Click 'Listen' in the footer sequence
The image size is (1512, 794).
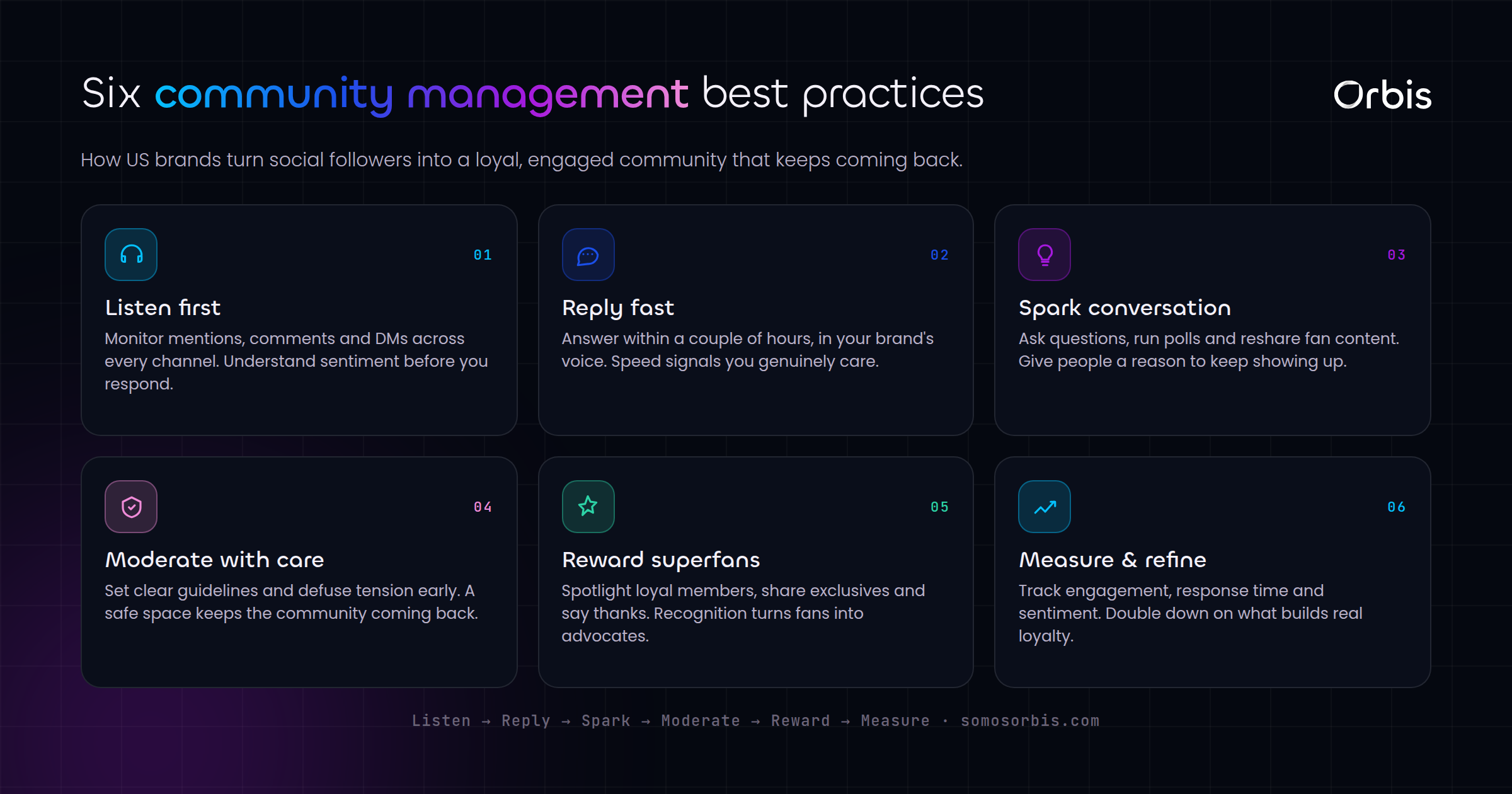441,720
